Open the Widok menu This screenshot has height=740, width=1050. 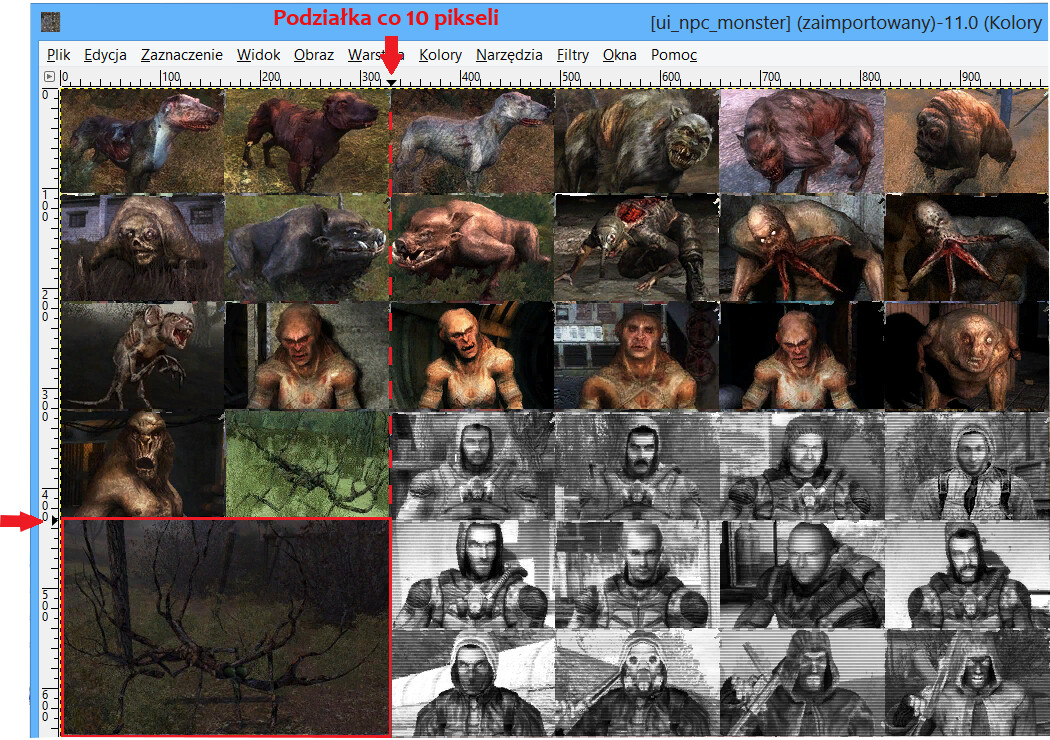[x=258, y=55]
